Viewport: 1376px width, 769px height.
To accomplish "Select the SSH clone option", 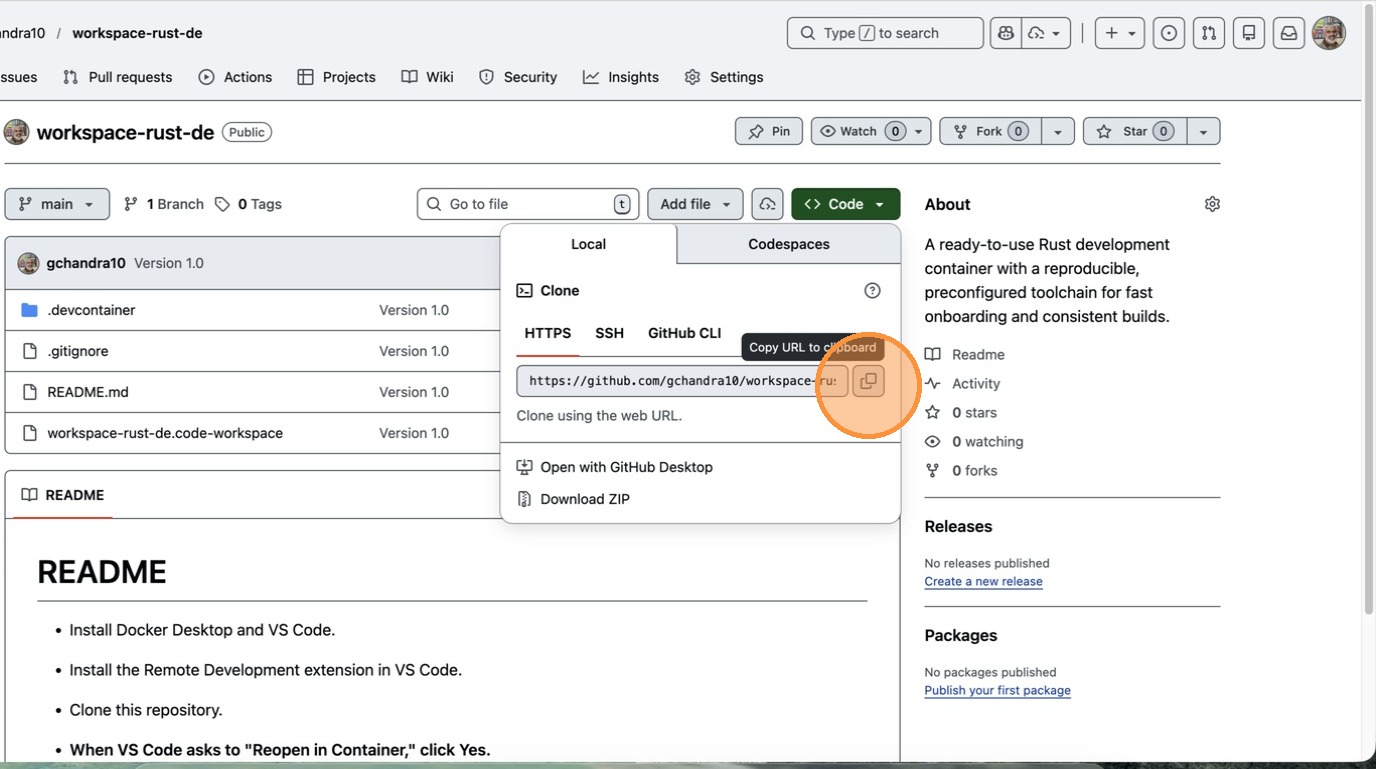I will tap(609, 333).
